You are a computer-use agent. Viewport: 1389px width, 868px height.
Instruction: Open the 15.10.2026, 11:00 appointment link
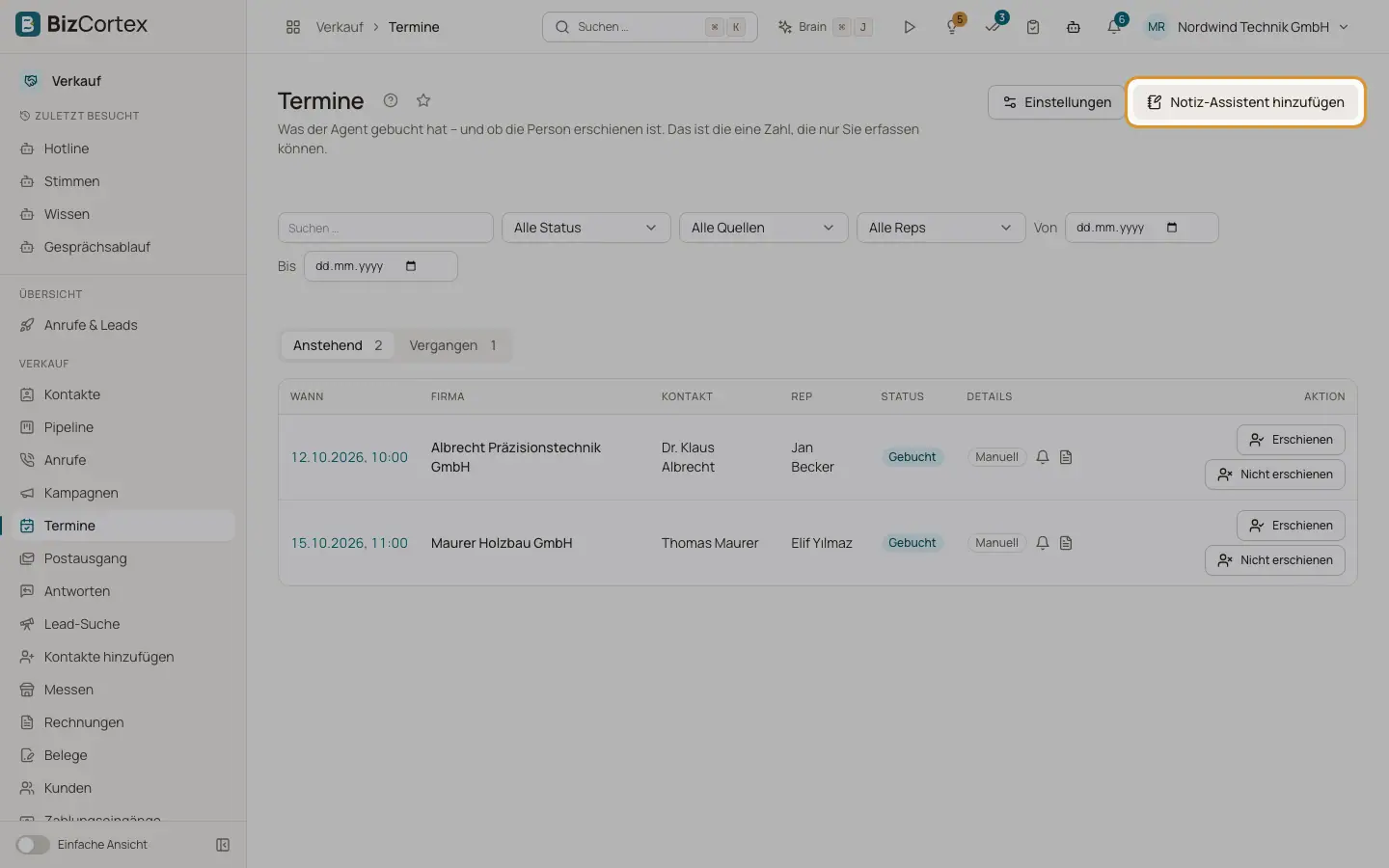point(349,543)
